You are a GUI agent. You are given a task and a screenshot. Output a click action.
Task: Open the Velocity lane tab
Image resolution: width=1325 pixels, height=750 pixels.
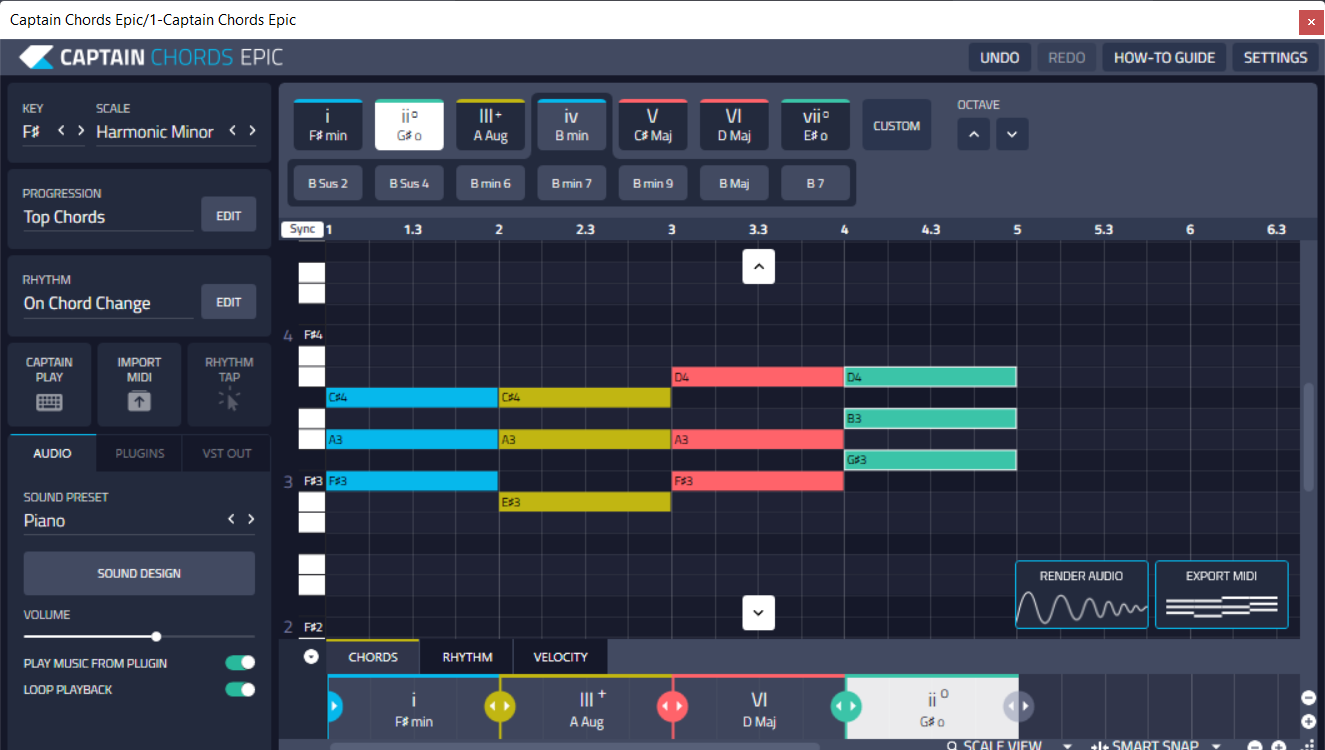(x=561, y=657)
